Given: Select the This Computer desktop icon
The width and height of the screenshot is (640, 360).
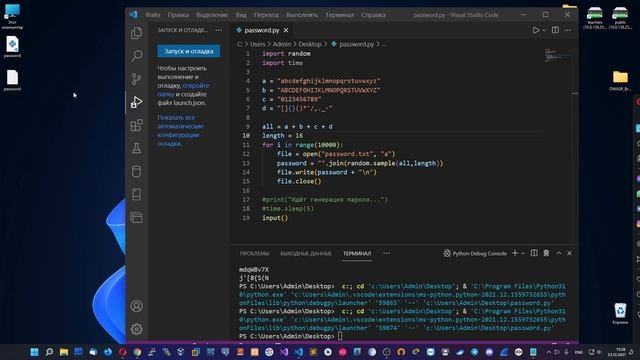Looking at the screenshot, I should pos(12,16).
